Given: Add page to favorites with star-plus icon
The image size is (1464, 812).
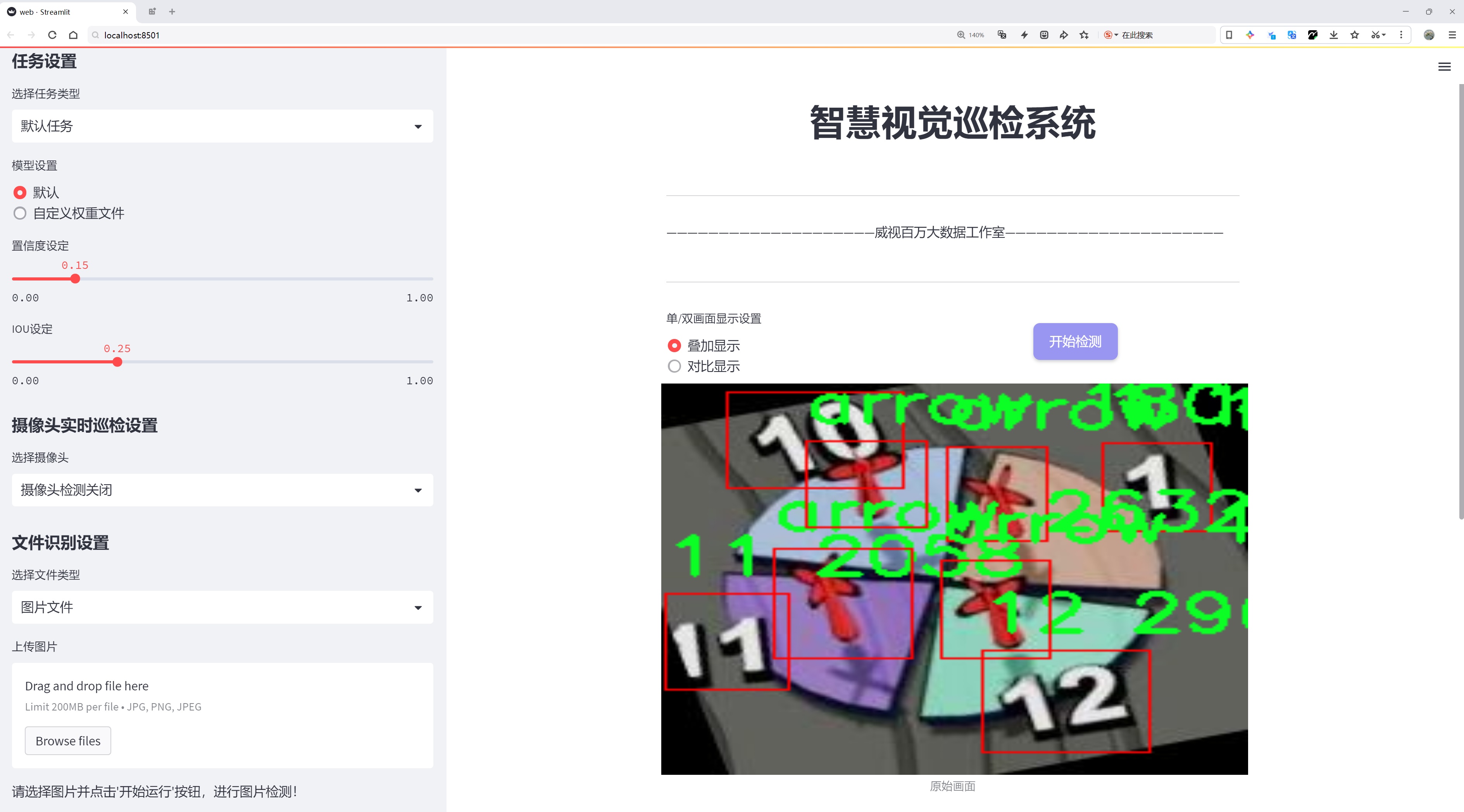Looking at the screenshot, I should (x=1085, y=34).
